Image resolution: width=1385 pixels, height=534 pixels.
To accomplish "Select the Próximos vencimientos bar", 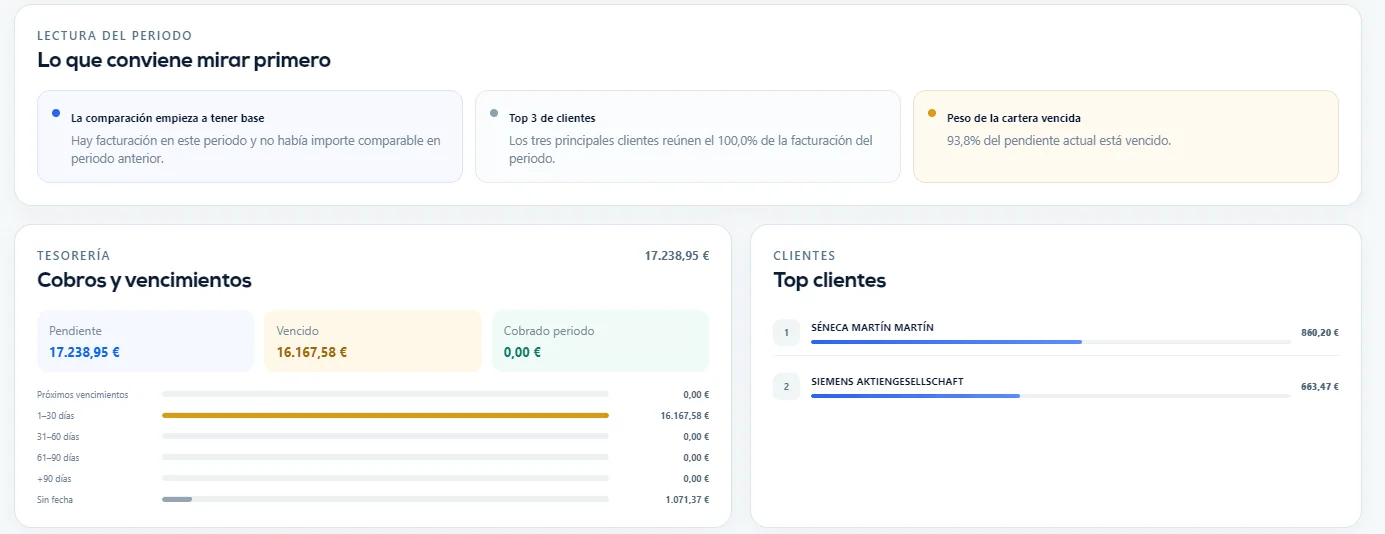I will point(385,394).
